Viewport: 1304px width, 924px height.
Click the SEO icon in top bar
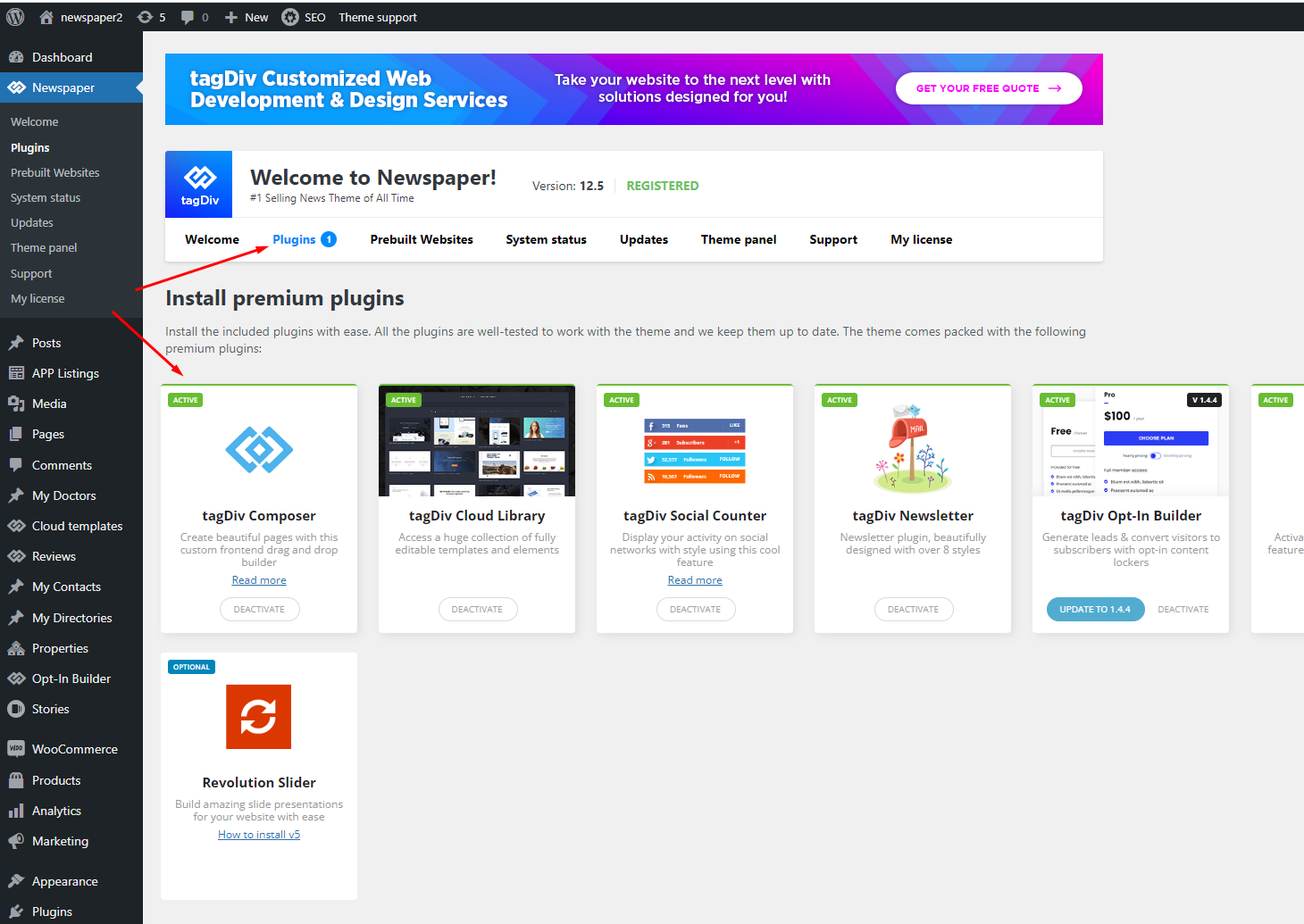[x=290, y=17]
